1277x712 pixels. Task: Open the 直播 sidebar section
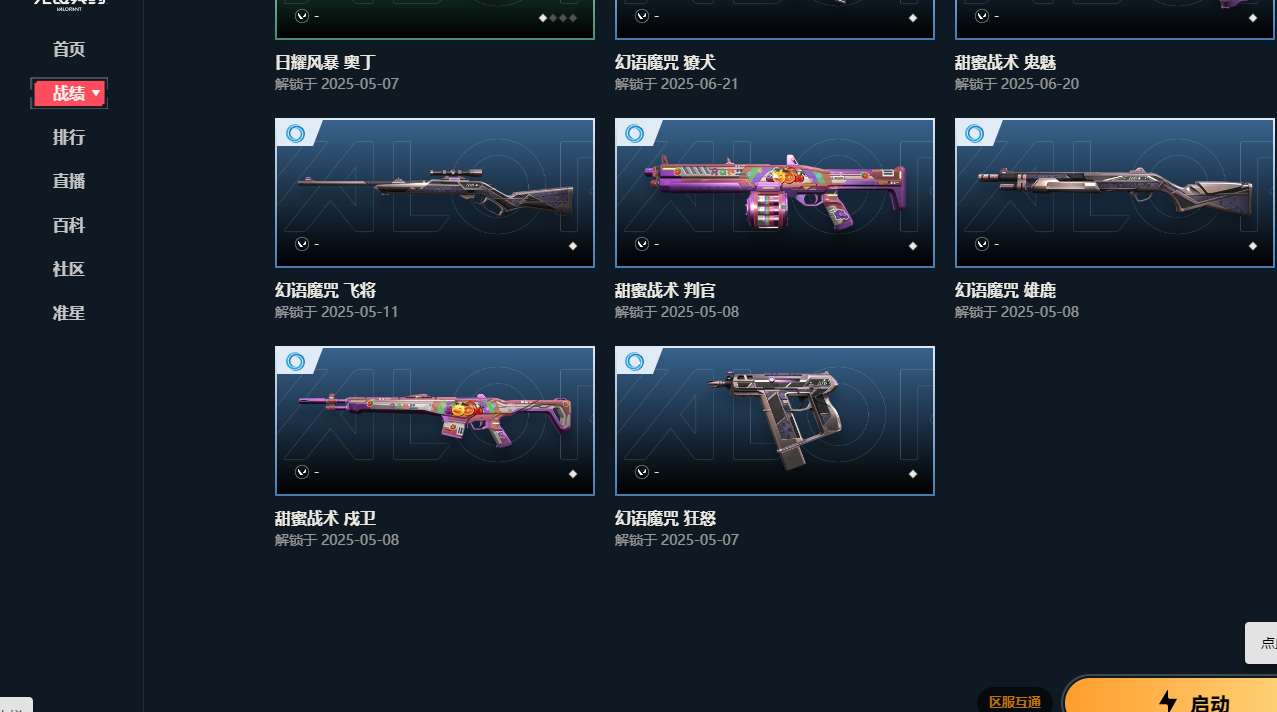click(69, 181)
